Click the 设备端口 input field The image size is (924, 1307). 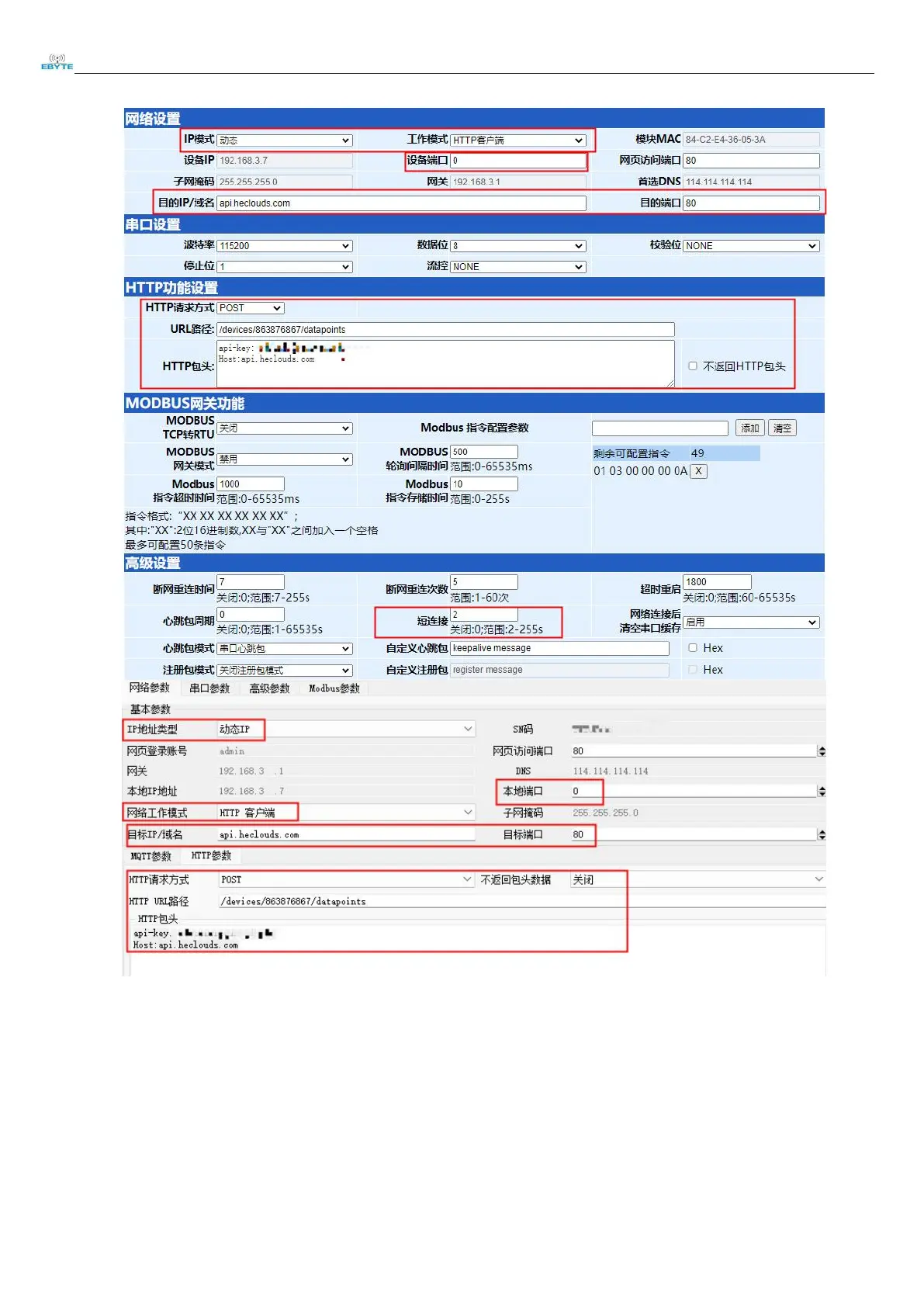click(x=517, y=161)
